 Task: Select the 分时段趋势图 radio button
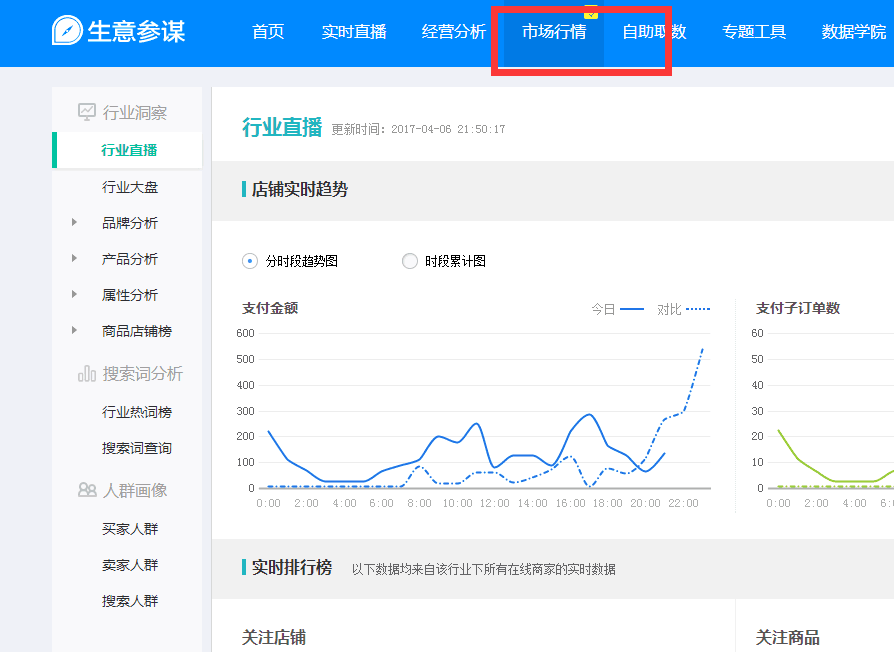pyautogui.click(x=250, y=261)
